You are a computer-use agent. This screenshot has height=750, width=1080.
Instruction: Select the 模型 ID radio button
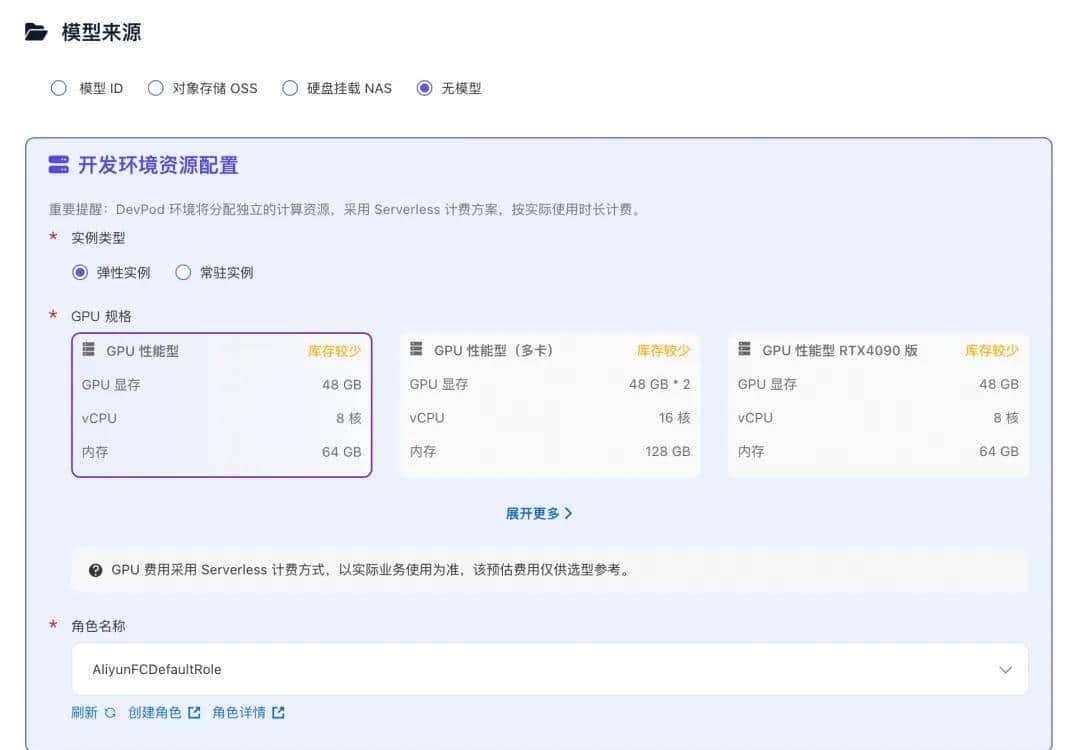click(59, 88)
